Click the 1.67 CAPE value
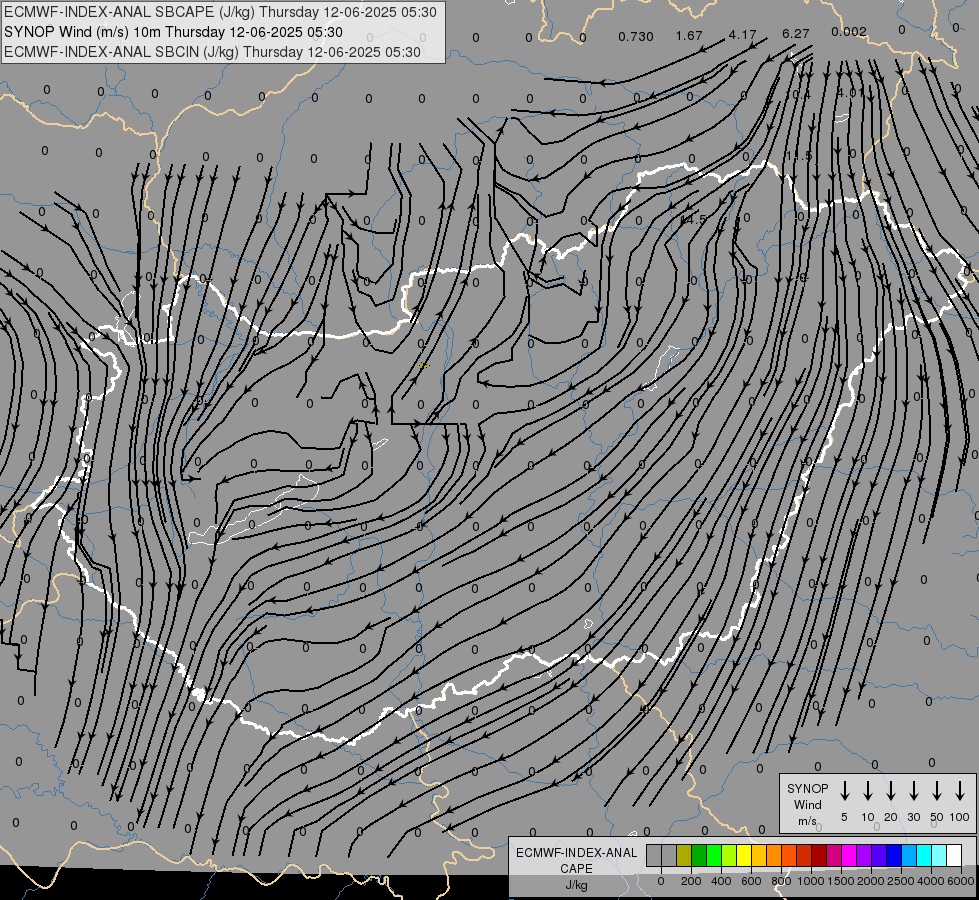Viewport: 979px width, 900px height. point(689,35)
